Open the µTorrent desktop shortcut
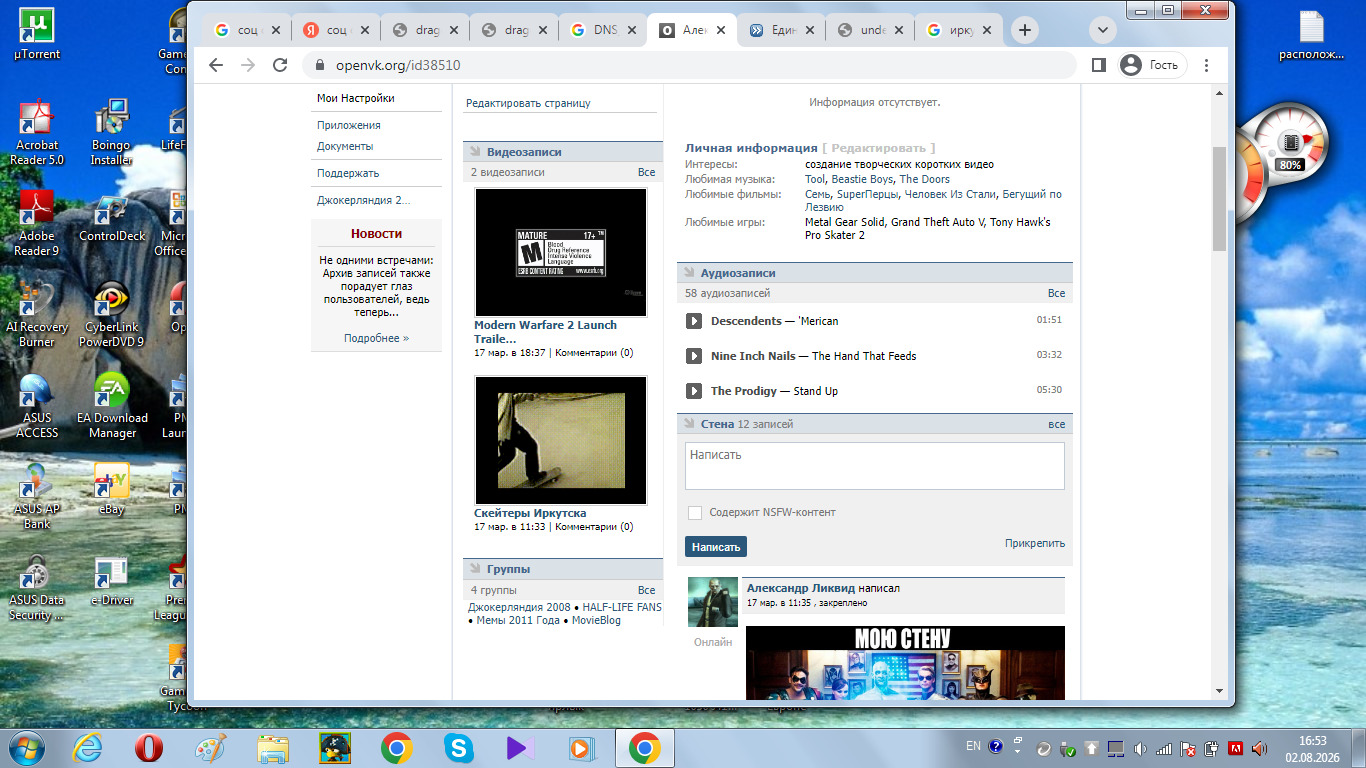 (x=37, y=35)
